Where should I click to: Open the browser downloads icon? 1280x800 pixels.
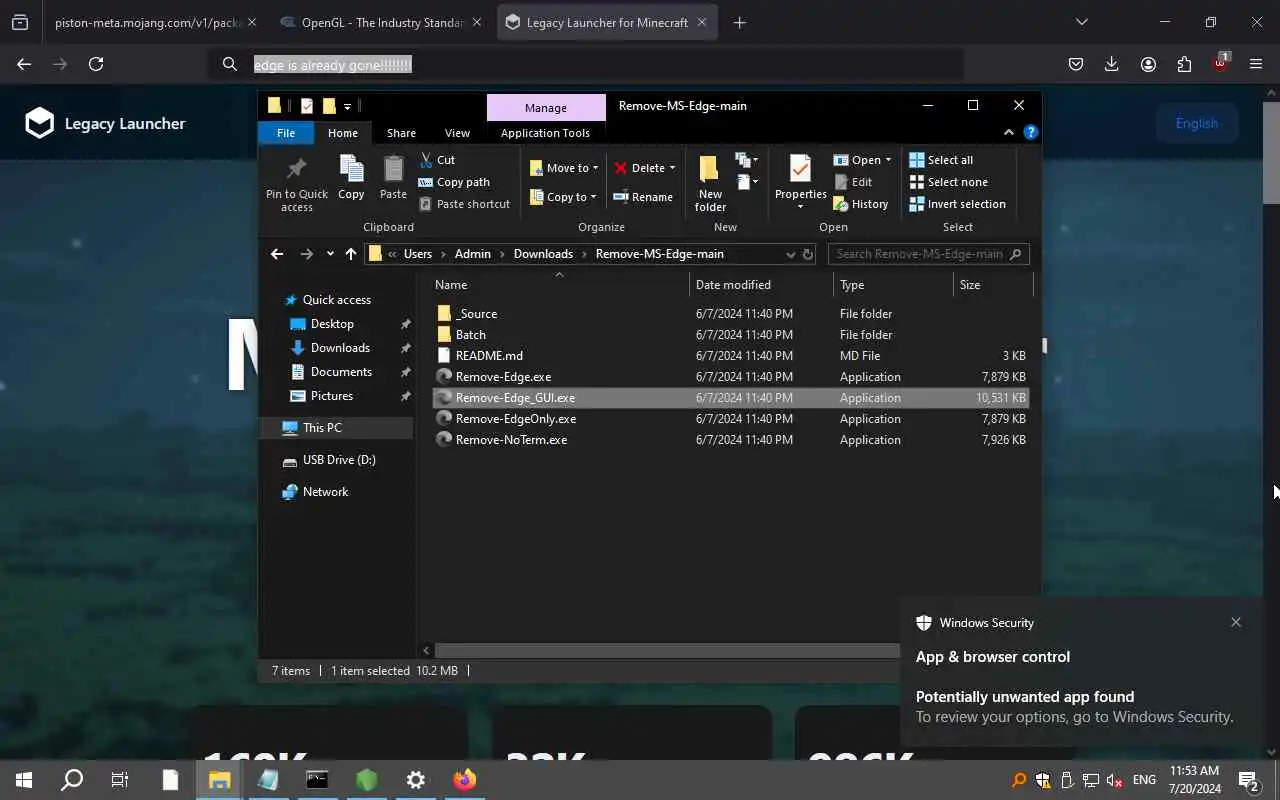pyautogui.click(x=1112, y=64)
